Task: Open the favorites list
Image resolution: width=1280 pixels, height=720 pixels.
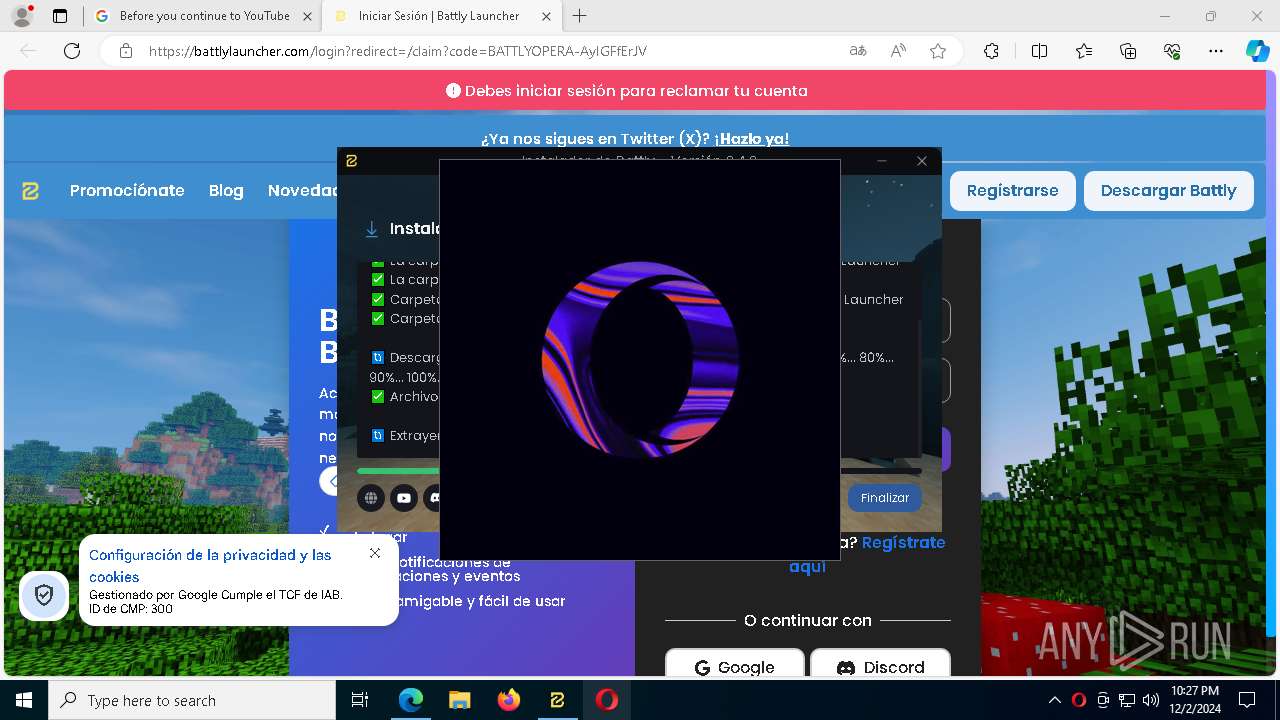Action: tap(1084, 51)
